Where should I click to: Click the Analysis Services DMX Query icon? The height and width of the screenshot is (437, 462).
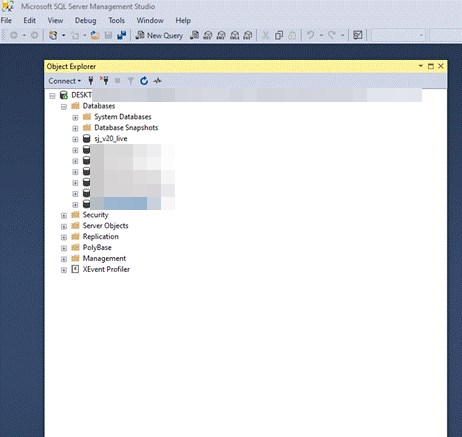pyautogui.click(x=221, y=35)
